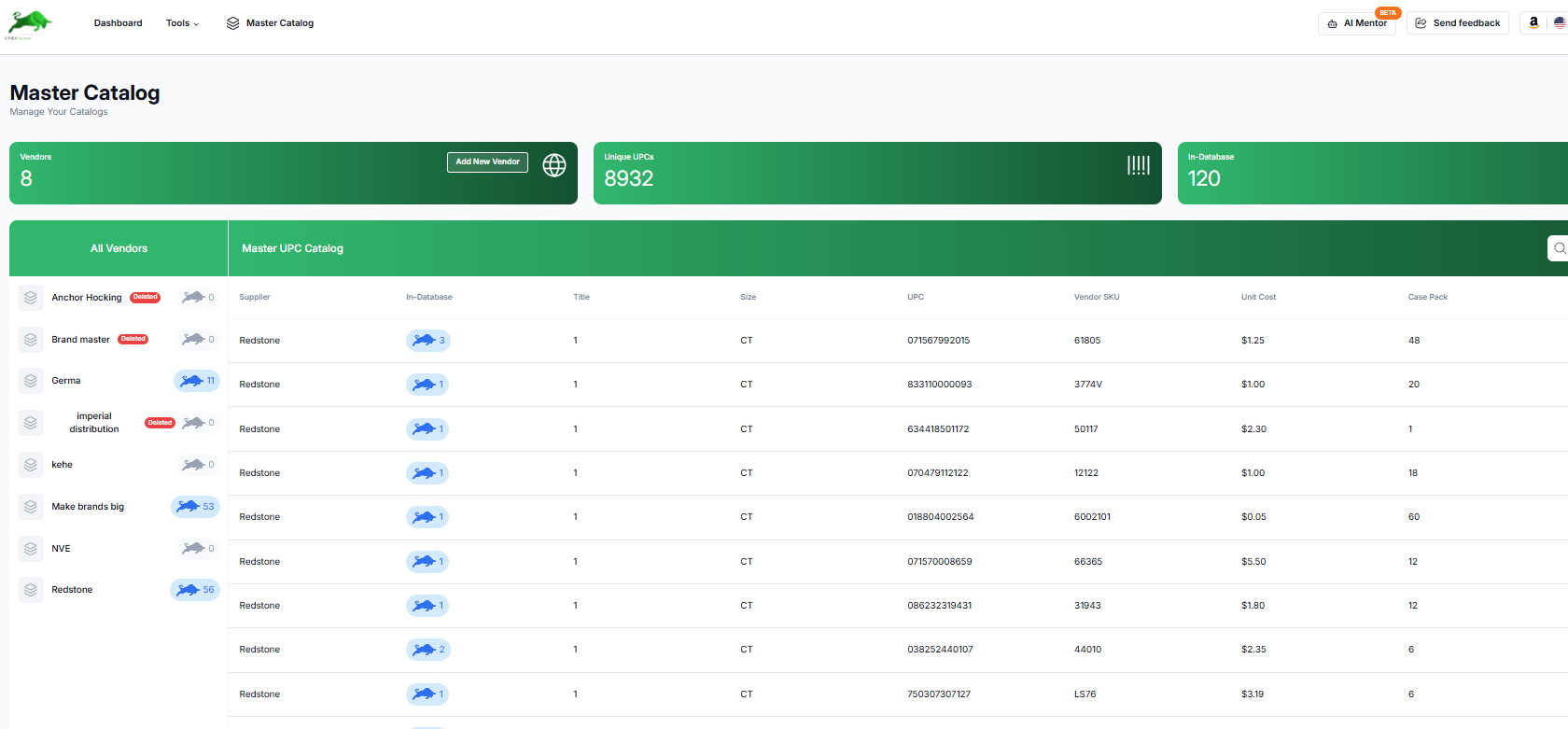This screenshot has width=1568, height=729.
Task: Click the layers icon next to Anchor Hocking
Action: pyautogui.click(x=31, y=298)
